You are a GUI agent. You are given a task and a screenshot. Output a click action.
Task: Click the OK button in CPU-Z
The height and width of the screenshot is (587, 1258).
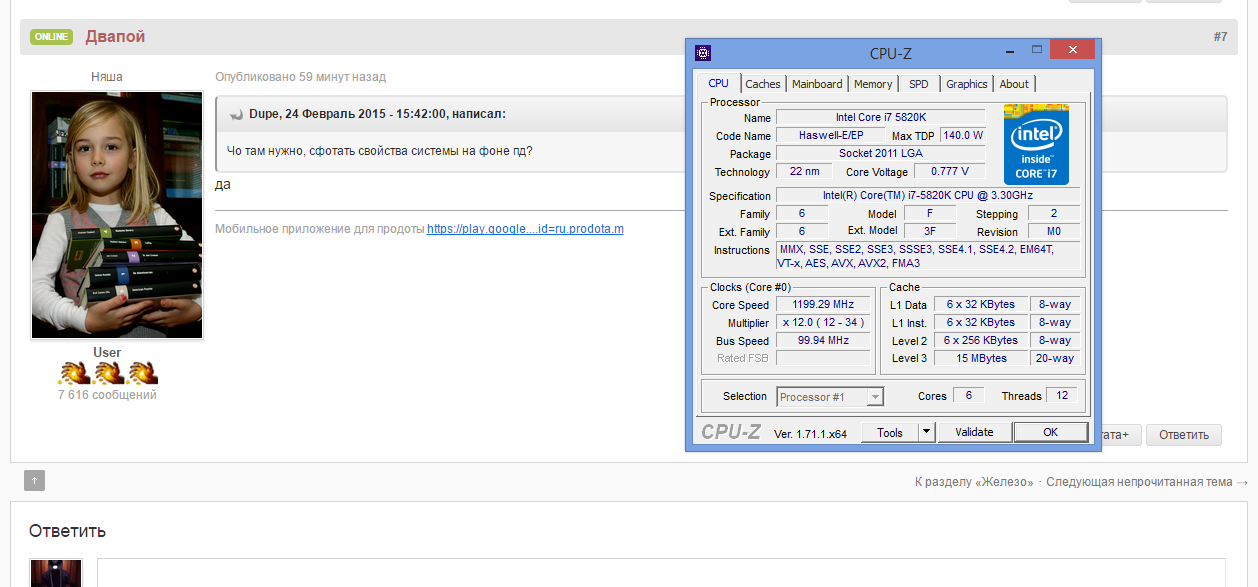point(1050,432)
